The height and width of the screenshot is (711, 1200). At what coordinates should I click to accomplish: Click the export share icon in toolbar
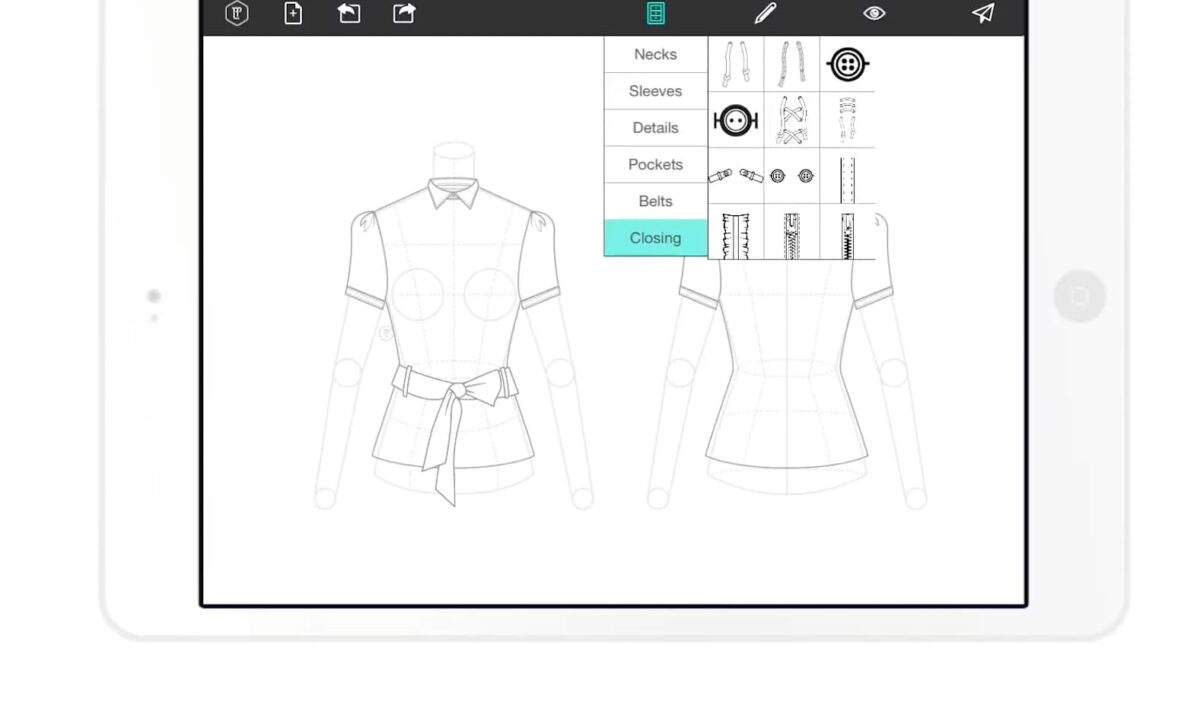(404, 13)
